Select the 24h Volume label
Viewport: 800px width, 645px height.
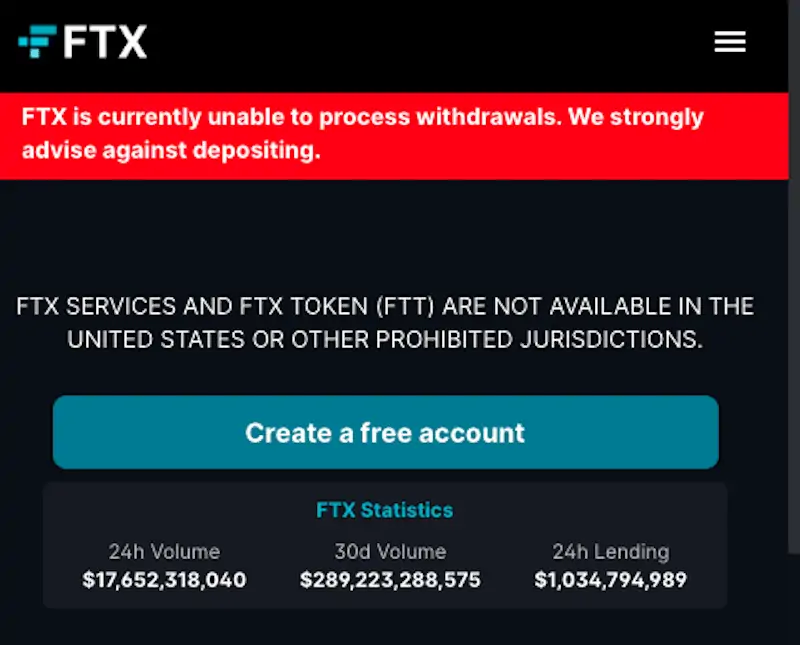click(164, 551)
